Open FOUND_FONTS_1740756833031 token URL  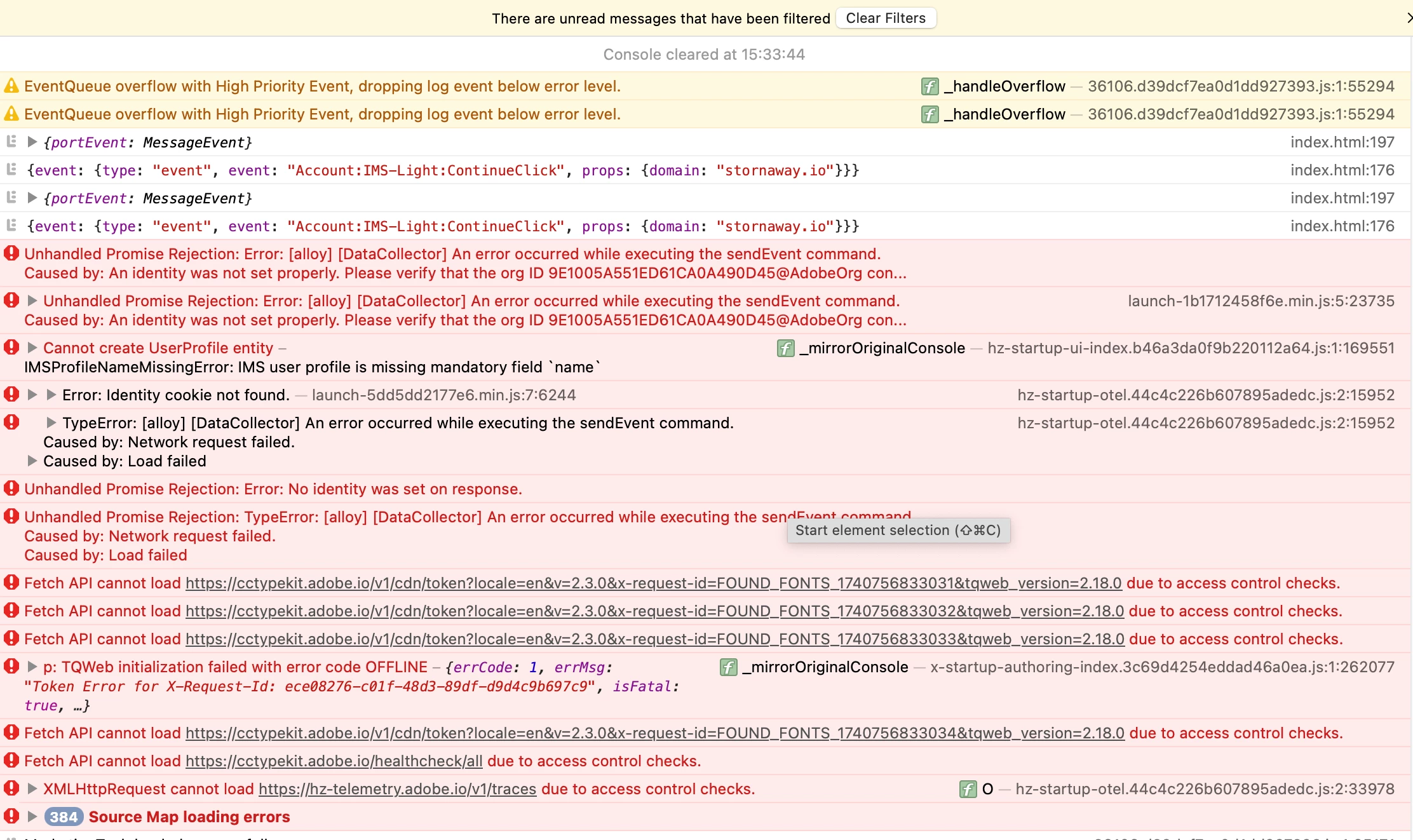click(653, 583)
